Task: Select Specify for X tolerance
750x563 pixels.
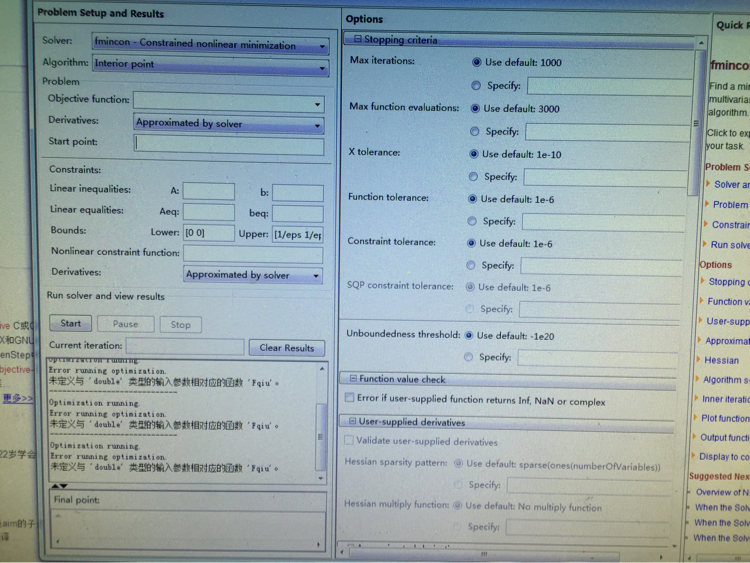Action: tap(473, 177)
